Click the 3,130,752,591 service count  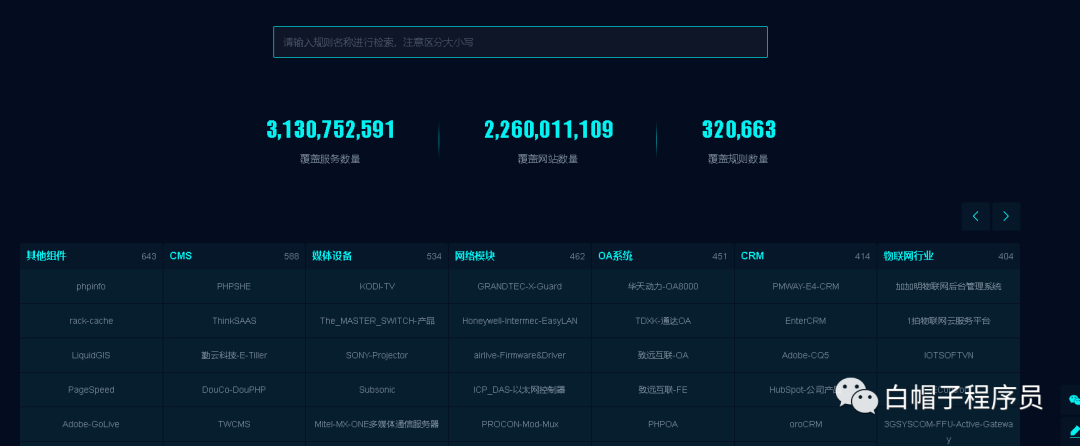(331, 129)
